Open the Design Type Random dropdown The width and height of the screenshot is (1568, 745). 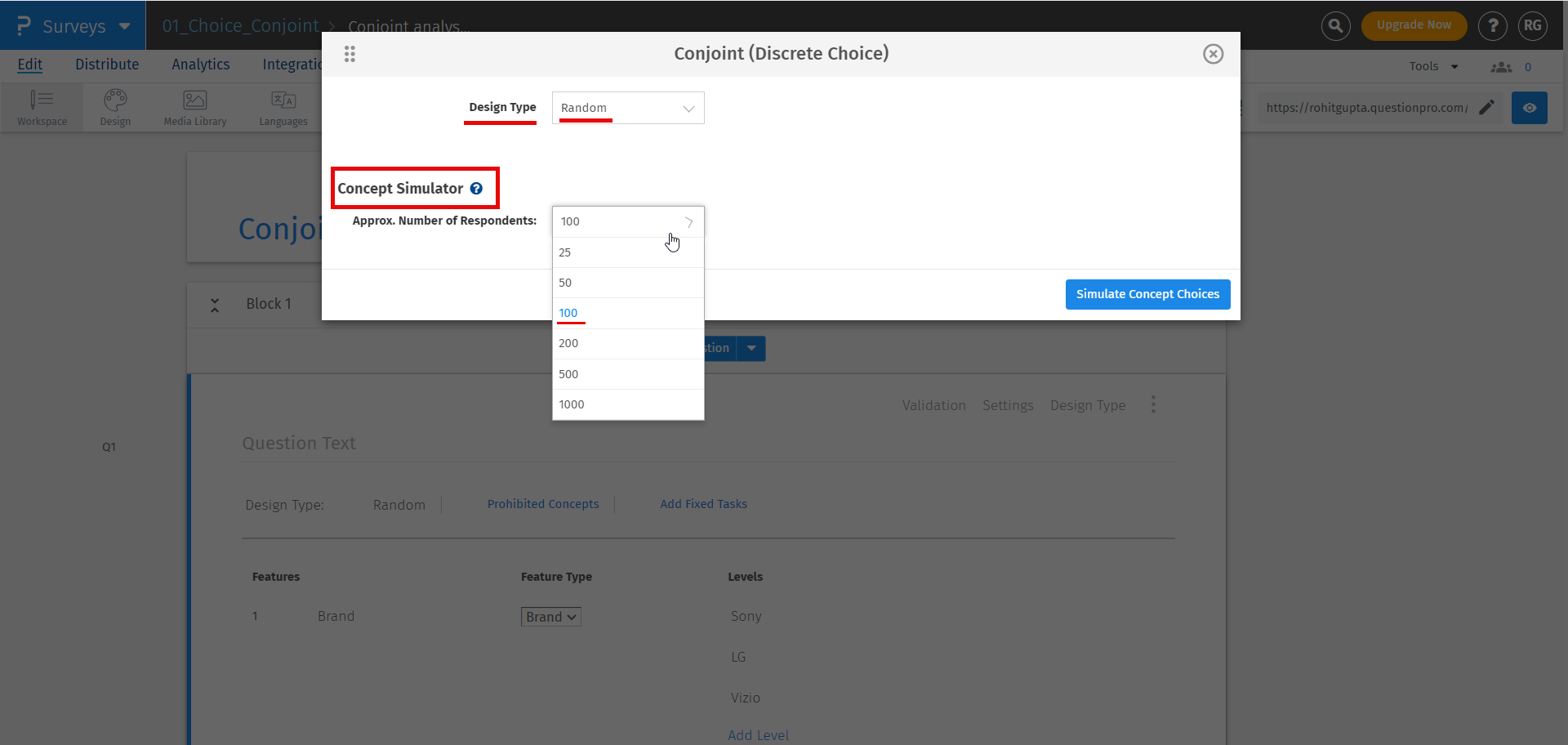coord(627,108)
